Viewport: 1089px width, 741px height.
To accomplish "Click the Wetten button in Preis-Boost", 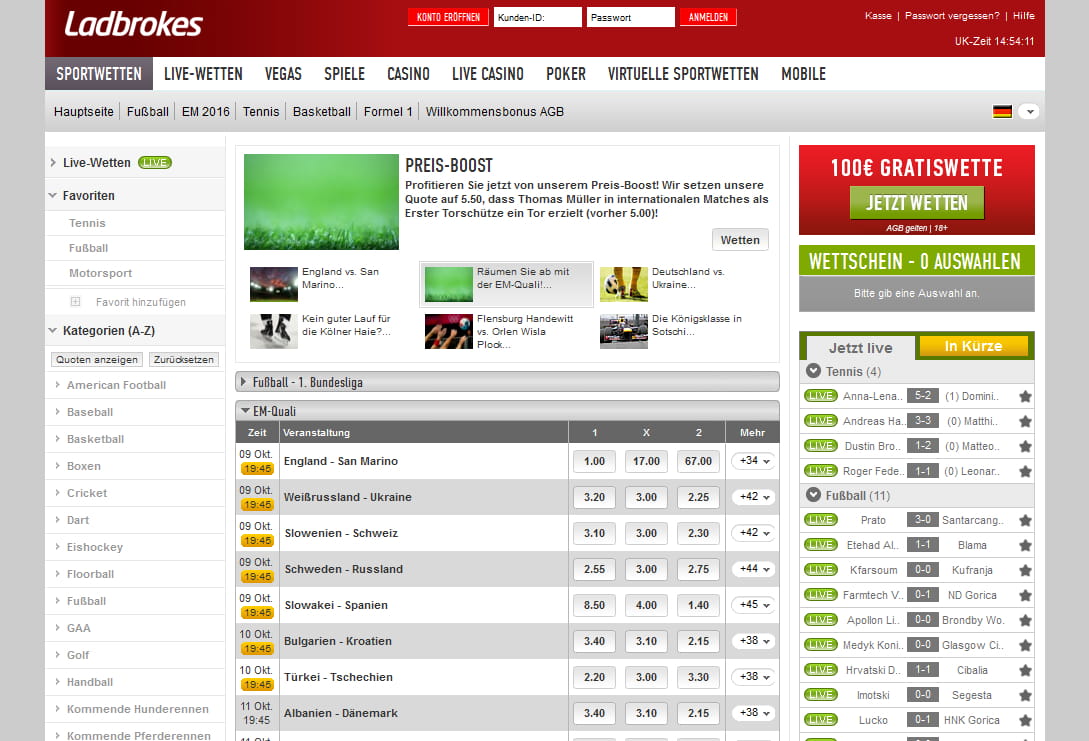I will 740,240.
